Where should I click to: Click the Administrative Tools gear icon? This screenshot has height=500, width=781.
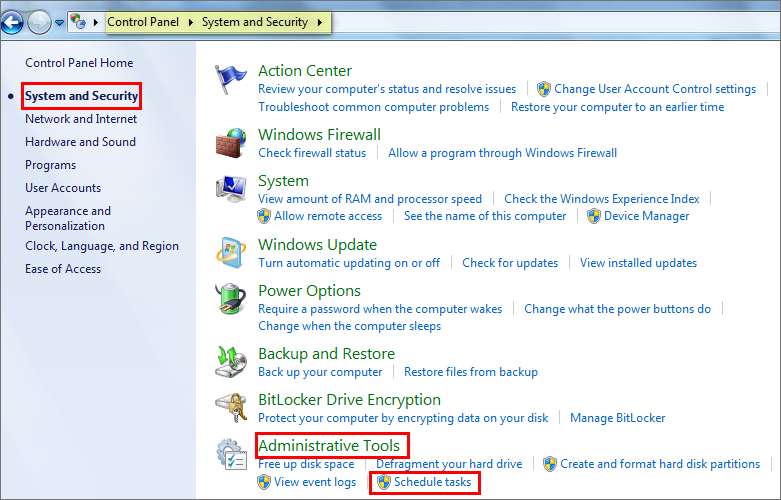[x=231, y=454]
